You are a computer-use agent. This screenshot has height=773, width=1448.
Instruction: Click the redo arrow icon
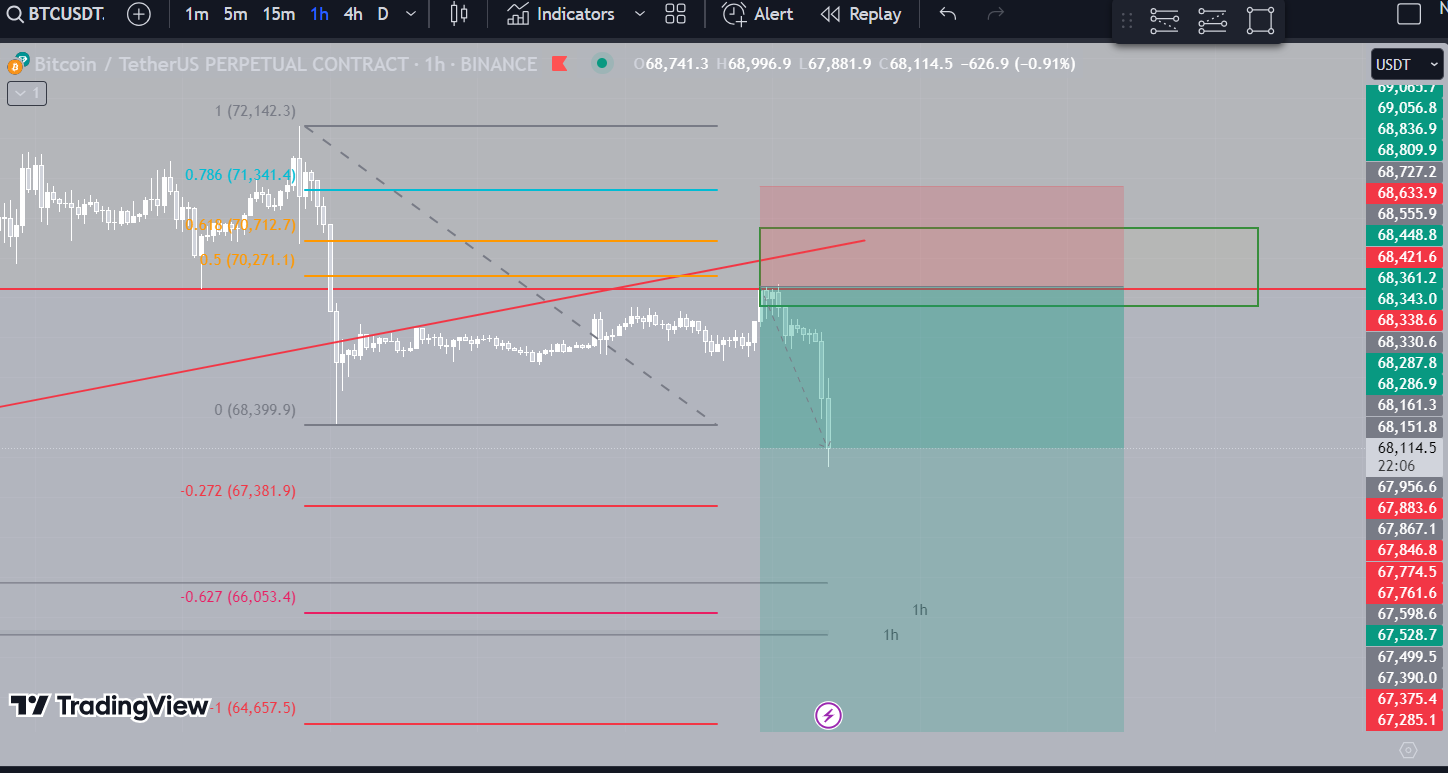point(995,14)
